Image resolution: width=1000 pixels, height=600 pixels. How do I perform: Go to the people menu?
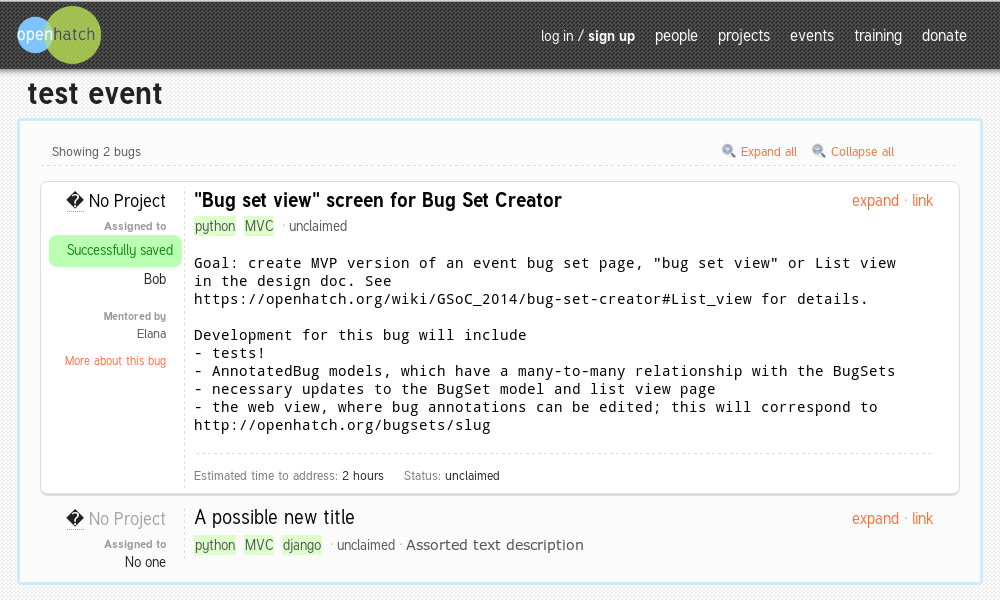tap(676, 36)
